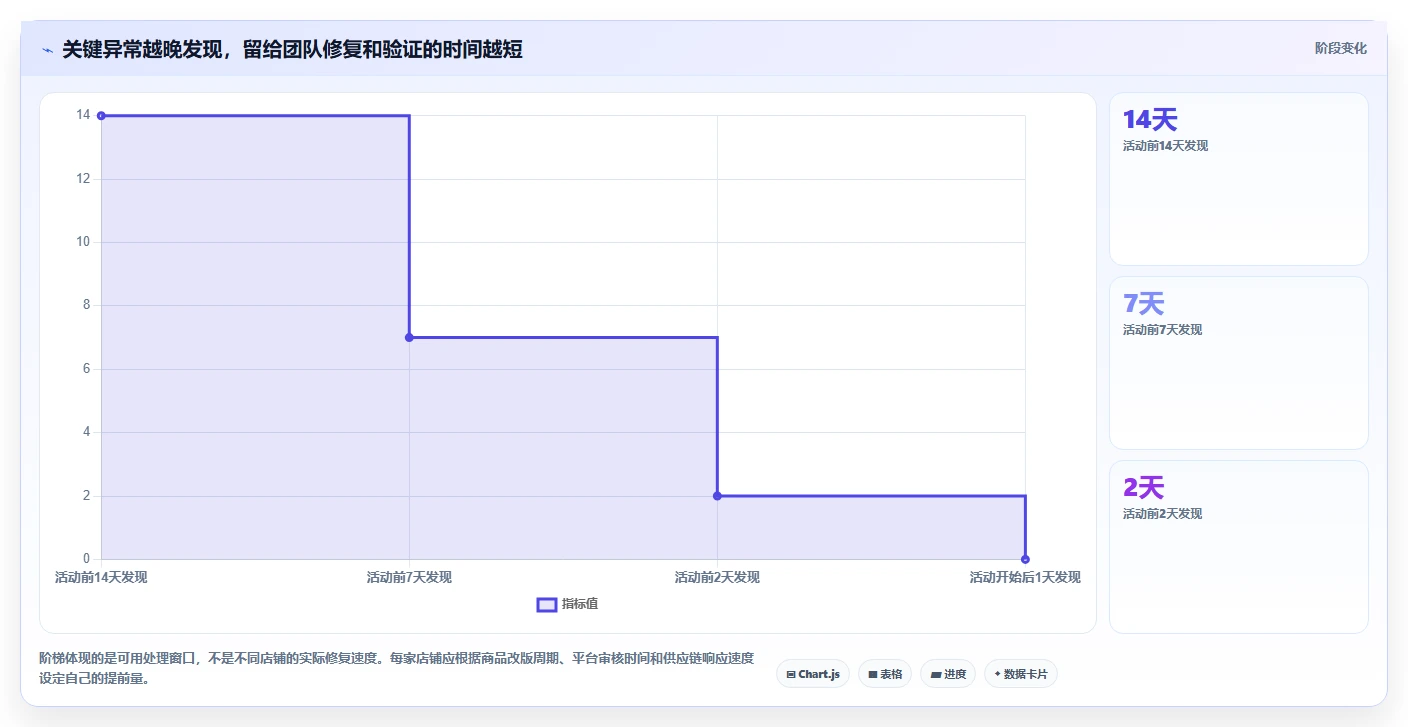The height and width of the screenshot is (727, 1408).
Task: Click the 数据卡片 chip star icon
Action: click(x=998, y=674)
